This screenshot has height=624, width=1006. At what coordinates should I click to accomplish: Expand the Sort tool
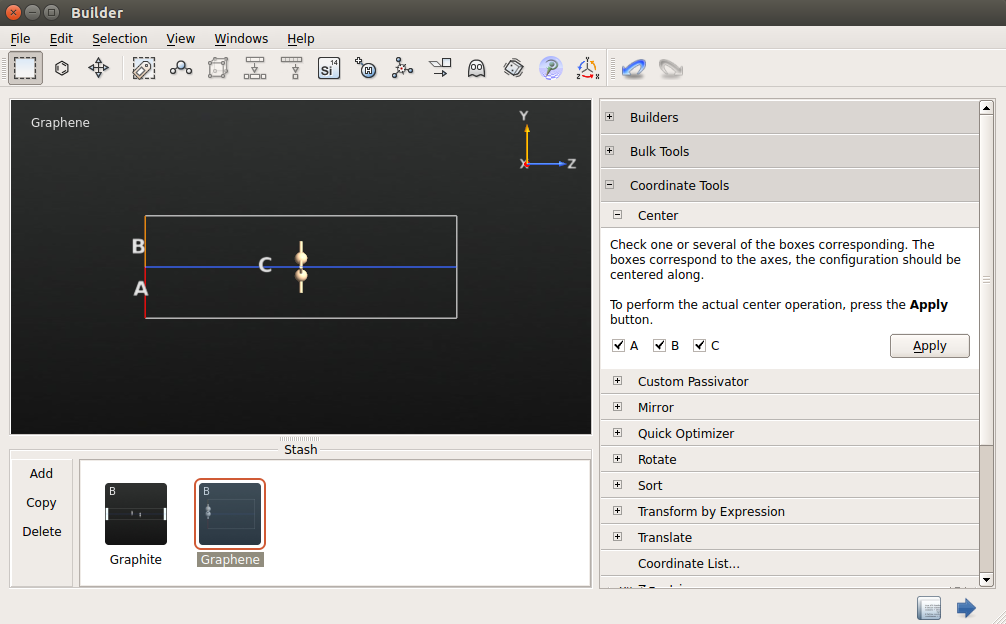617,485
